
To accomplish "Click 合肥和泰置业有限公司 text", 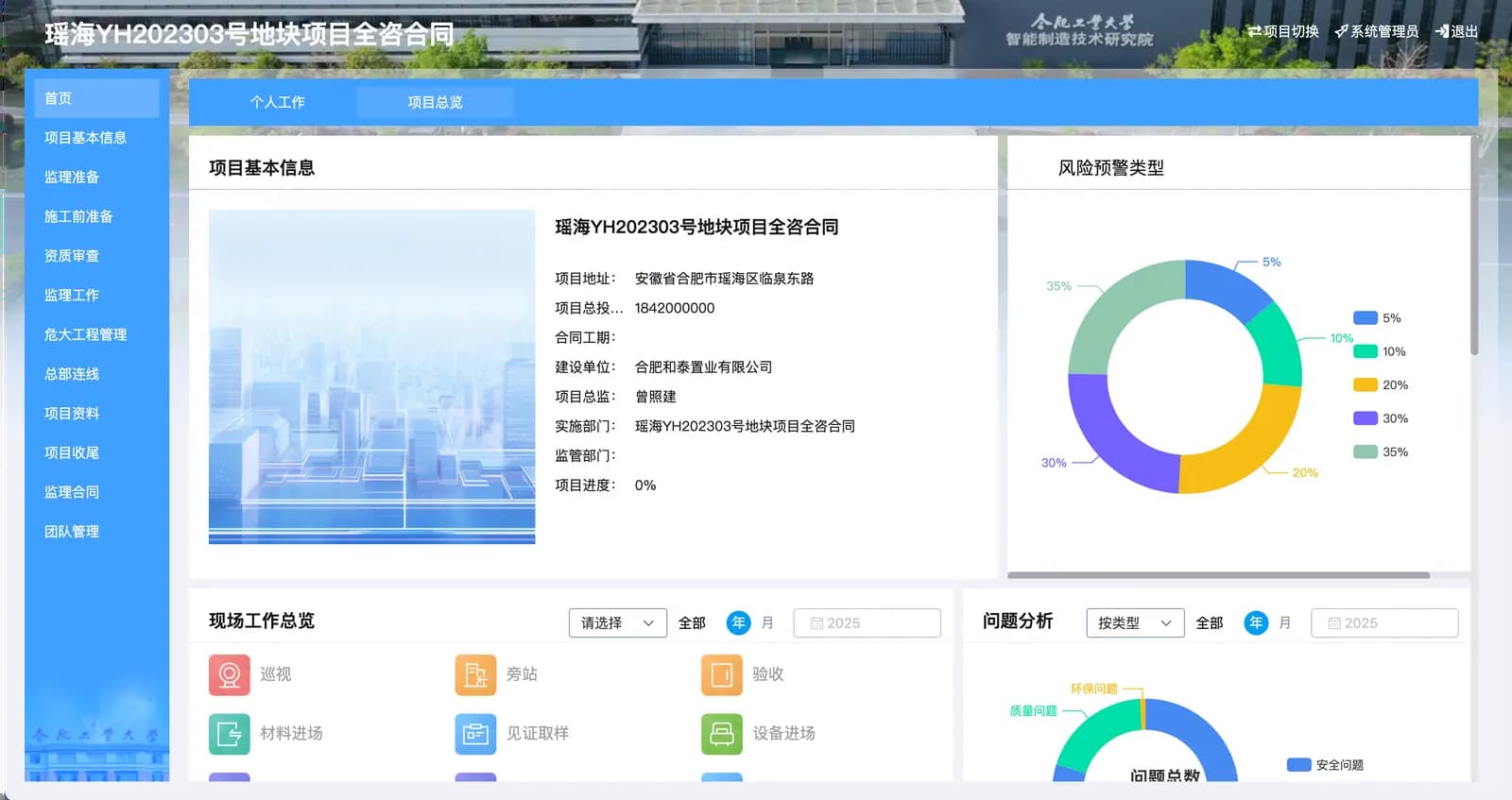I will (704, 367).
